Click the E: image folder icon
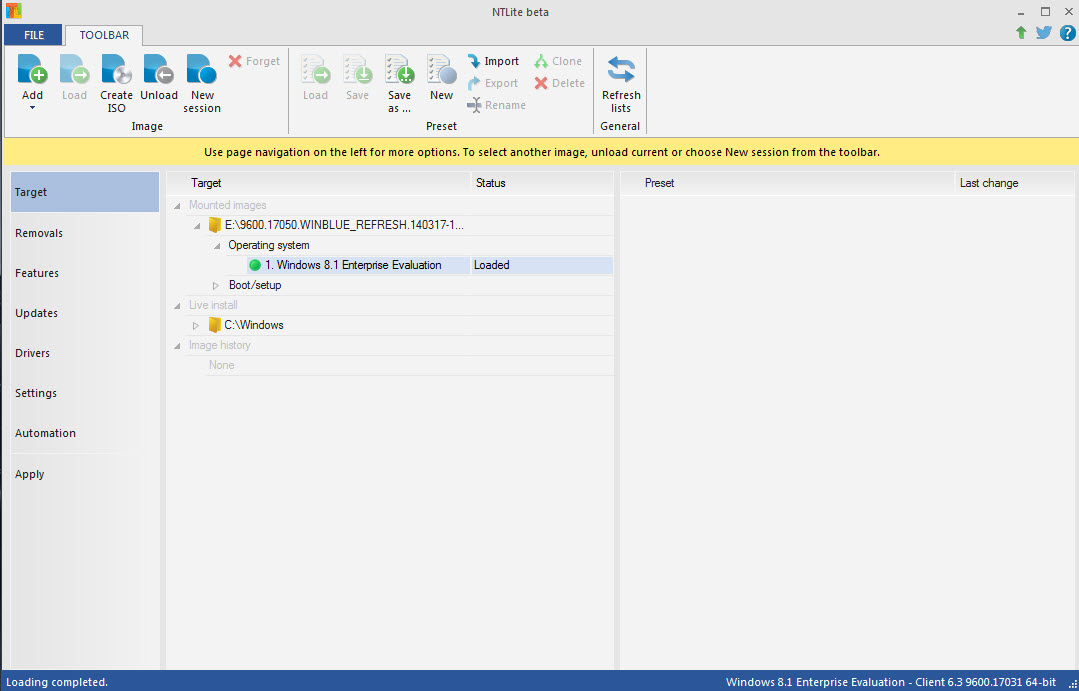1079x691 pixels. [215, 225]
